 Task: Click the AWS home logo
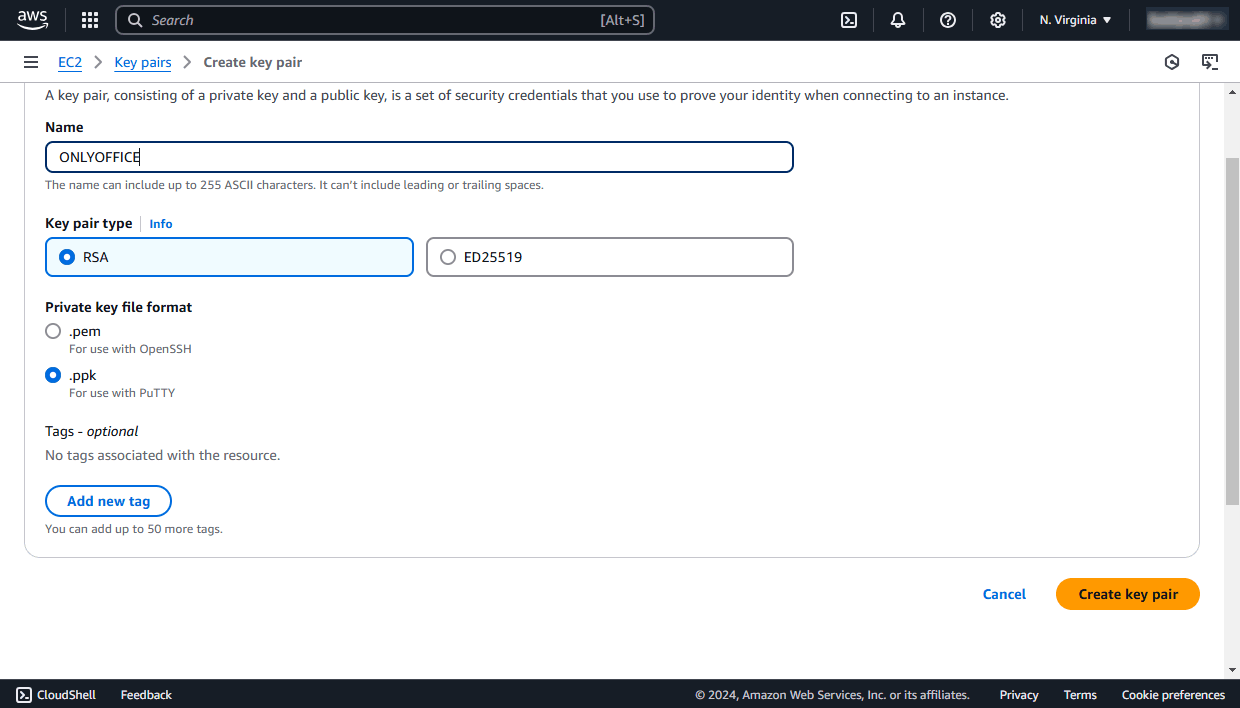(x=33, y=19)
